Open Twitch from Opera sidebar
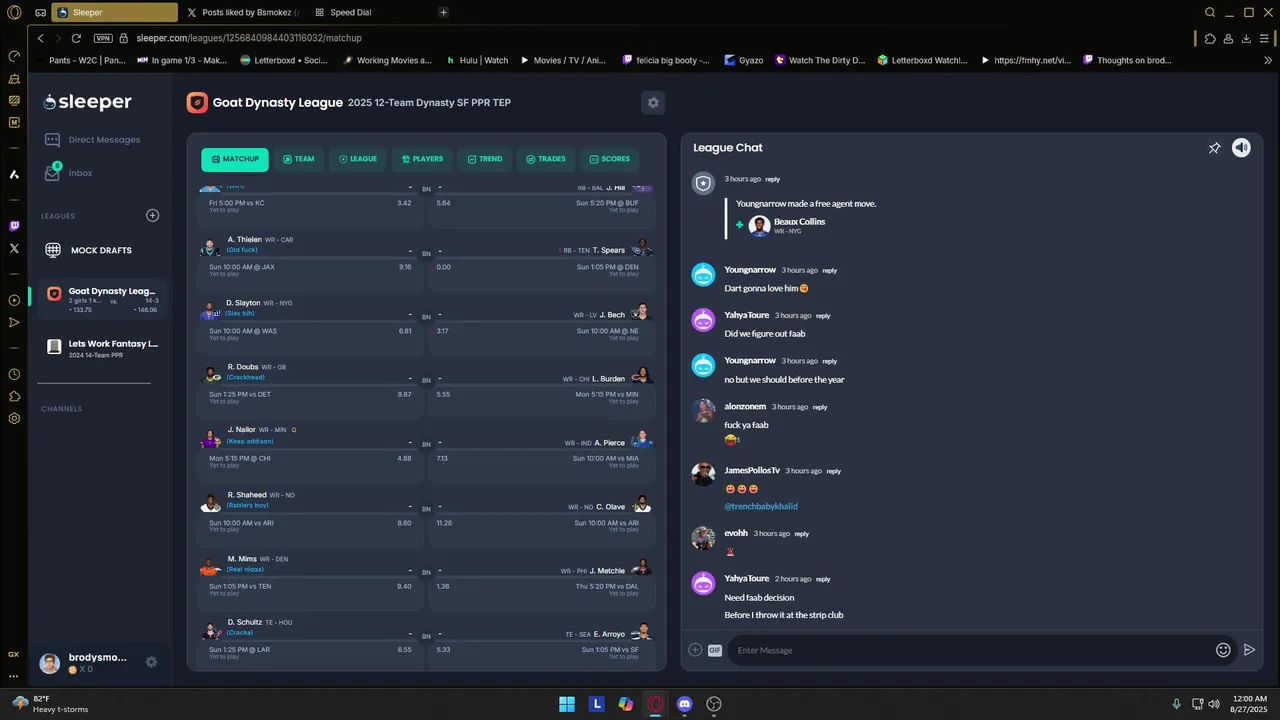 (x=14, y=226)
